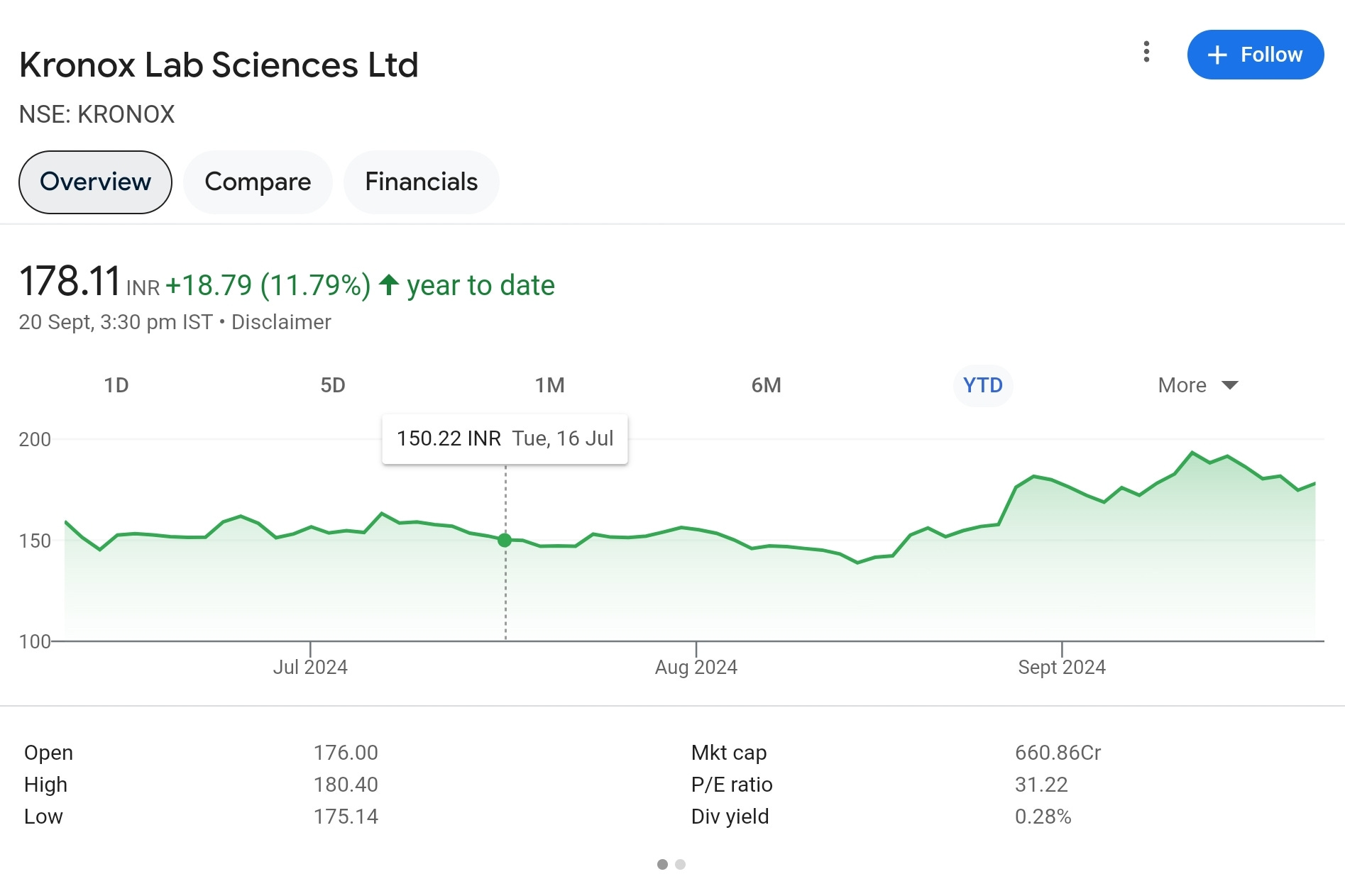Click the Div yield label

[x=730, y=817]
